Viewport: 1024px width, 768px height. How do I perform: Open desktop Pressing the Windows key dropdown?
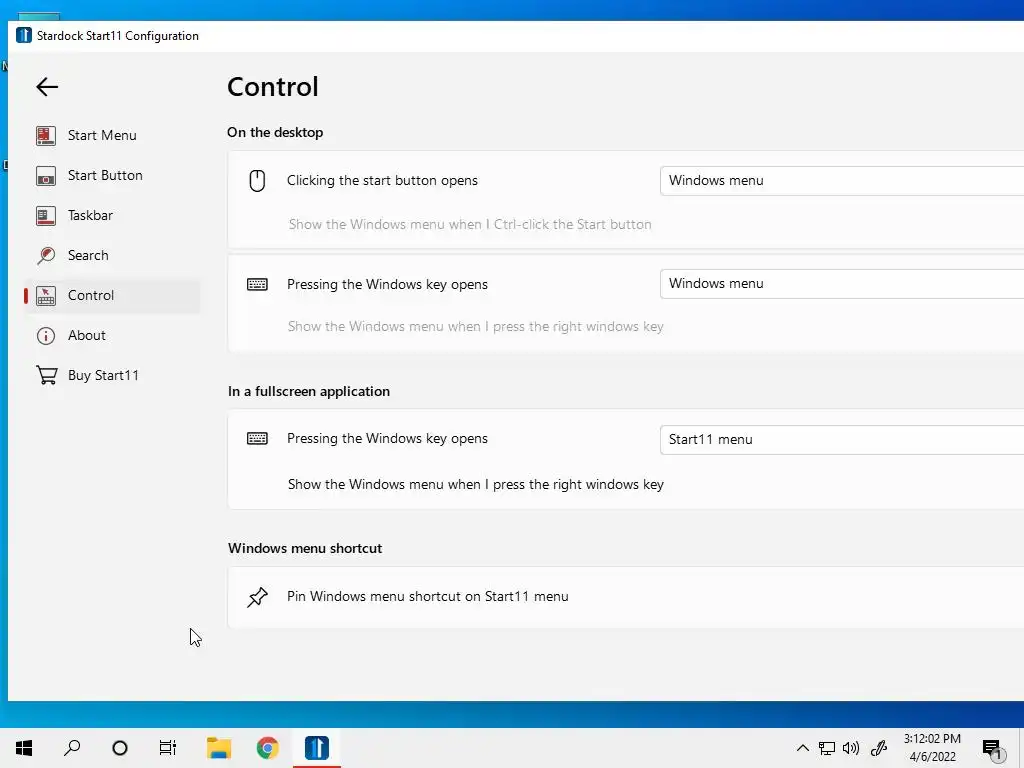tap(842, 284)
